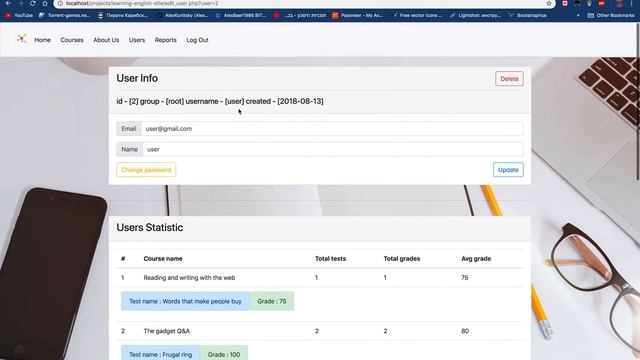Open the Users nav item
Viewport: 640px width, 360px height.
pyautogui.click(x=137, y=40)
